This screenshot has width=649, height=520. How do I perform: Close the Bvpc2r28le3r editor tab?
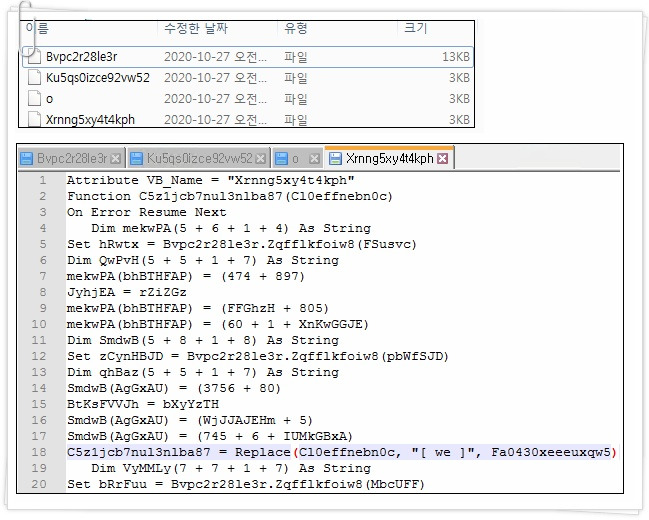[x=116, y=159]
